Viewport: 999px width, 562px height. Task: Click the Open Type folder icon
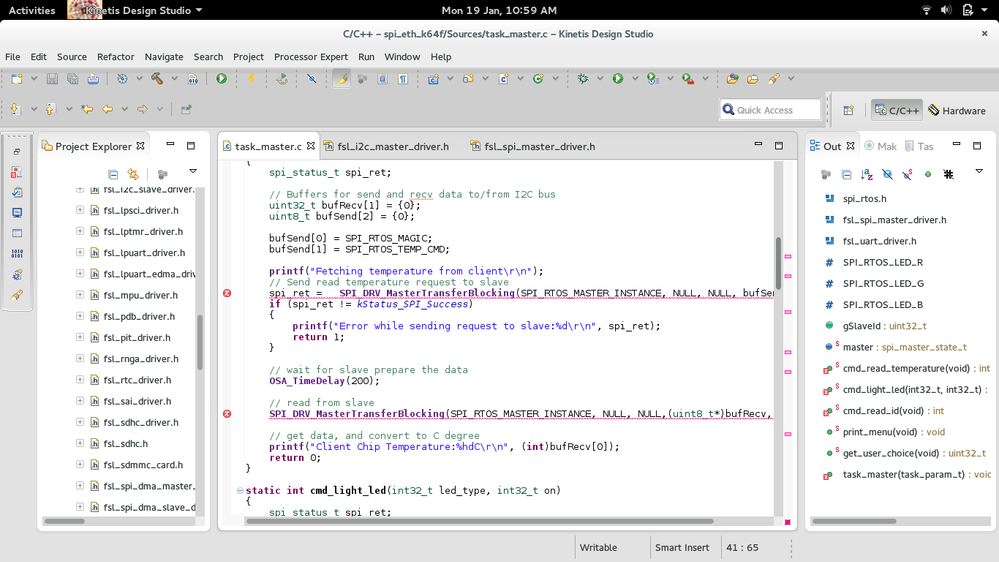tap(732, 78)
